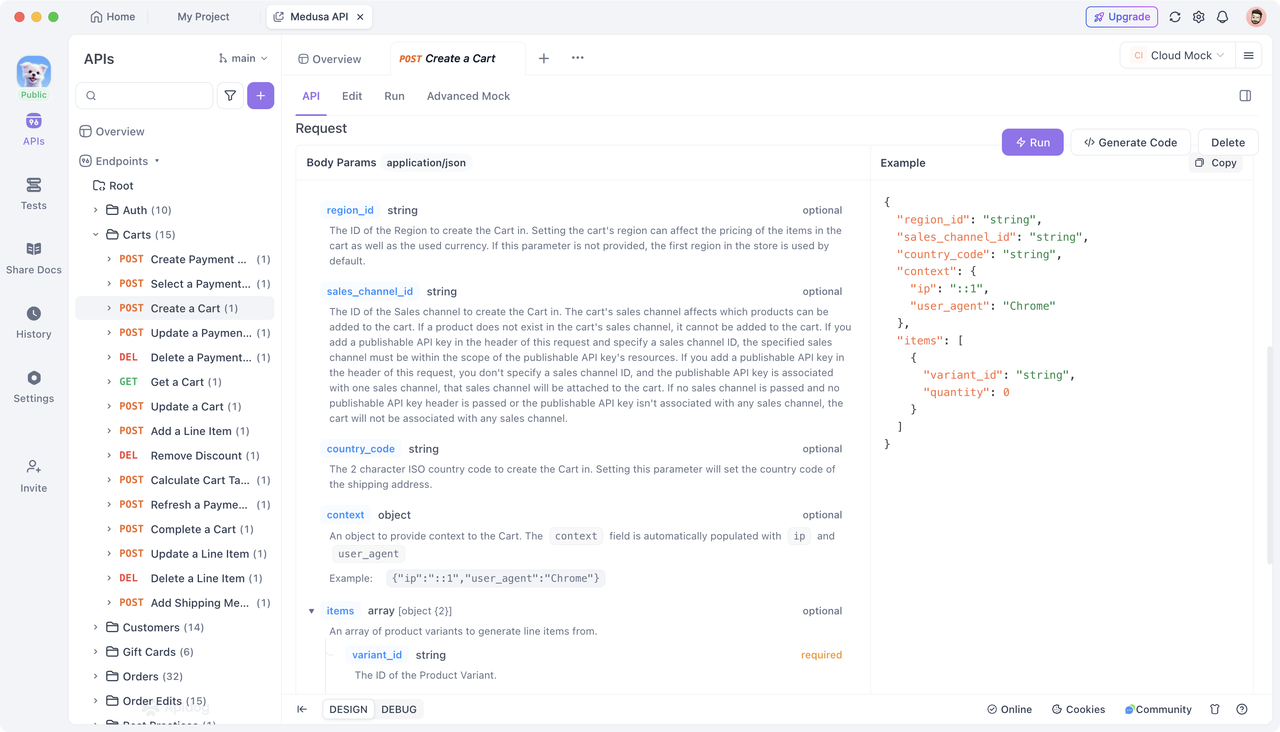Click the Upgrade button
The height and width of the screenshot is (732, 1280).
[1121, 17]
